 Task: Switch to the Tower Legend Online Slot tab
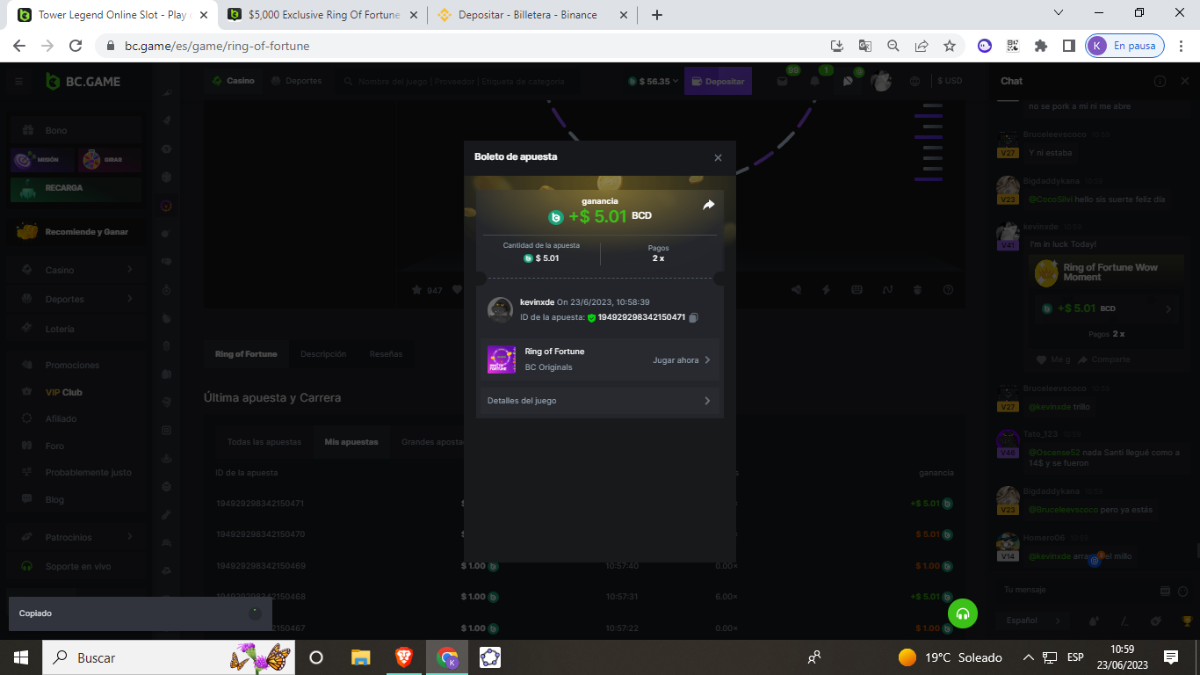[110, 15]
